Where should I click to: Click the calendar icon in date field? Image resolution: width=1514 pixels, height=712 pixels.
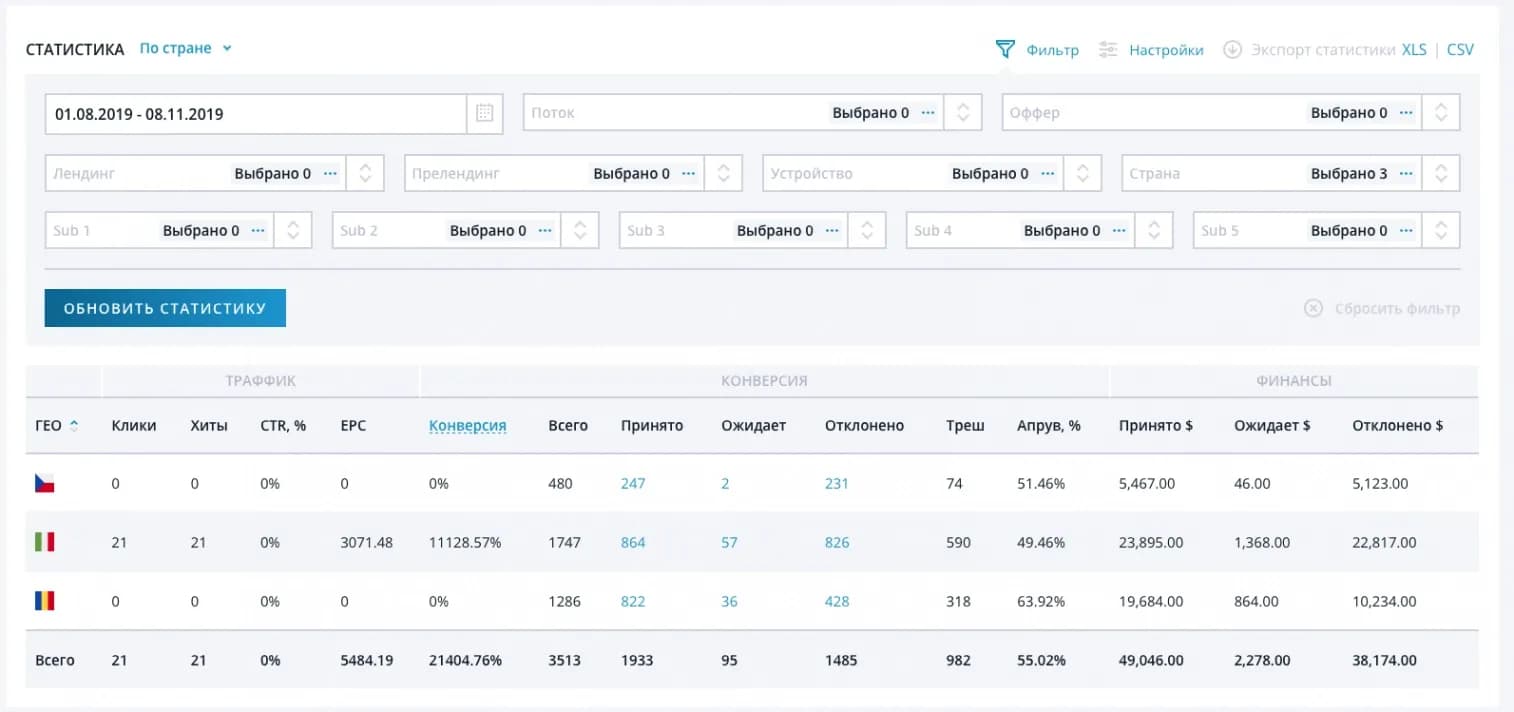coord(484,113)
